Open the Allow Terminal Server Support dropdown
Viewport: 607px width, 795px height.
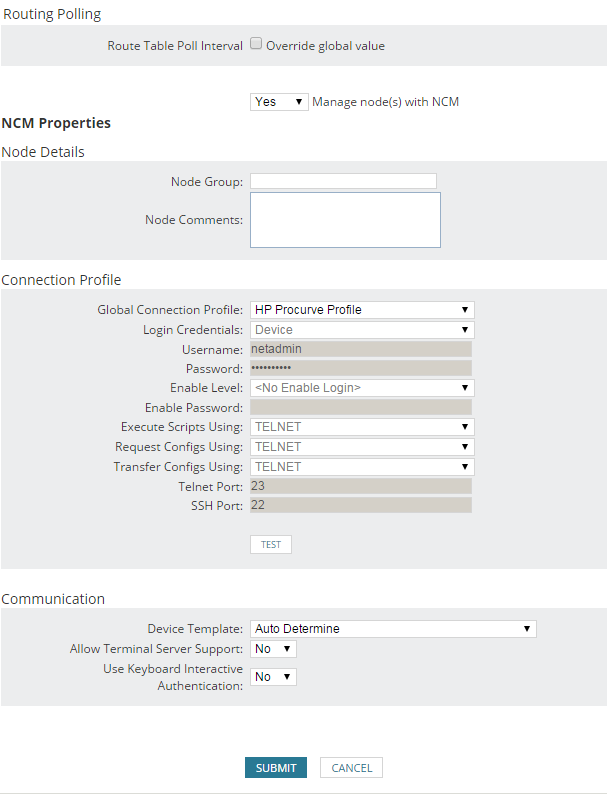pos(273,649)
